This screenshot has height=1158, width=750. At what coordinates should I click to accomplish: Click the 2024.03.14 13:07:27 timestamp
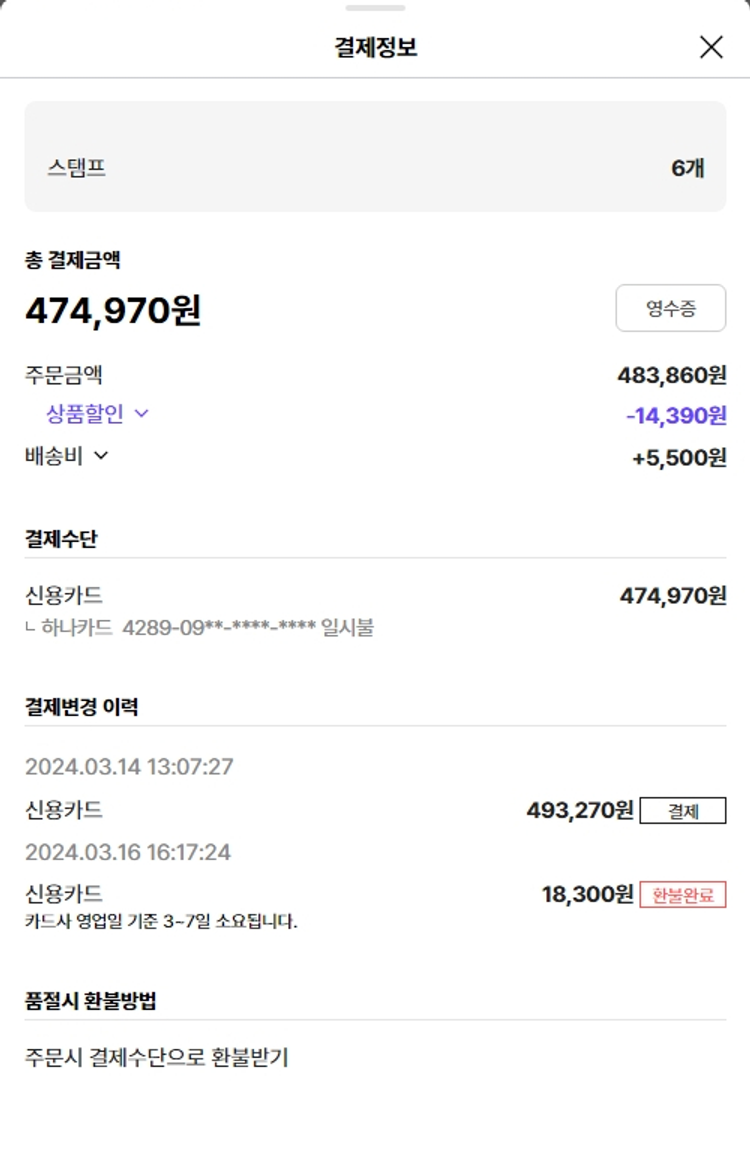point(129,767)
